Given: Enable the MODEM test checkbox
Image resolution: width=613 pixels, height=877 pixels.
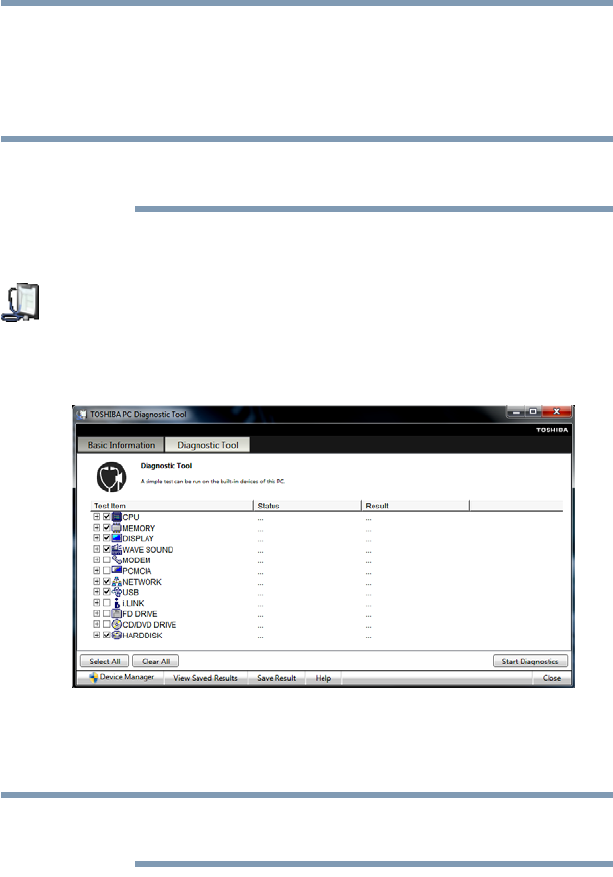Looking at the screenshot, I should 106,560.
